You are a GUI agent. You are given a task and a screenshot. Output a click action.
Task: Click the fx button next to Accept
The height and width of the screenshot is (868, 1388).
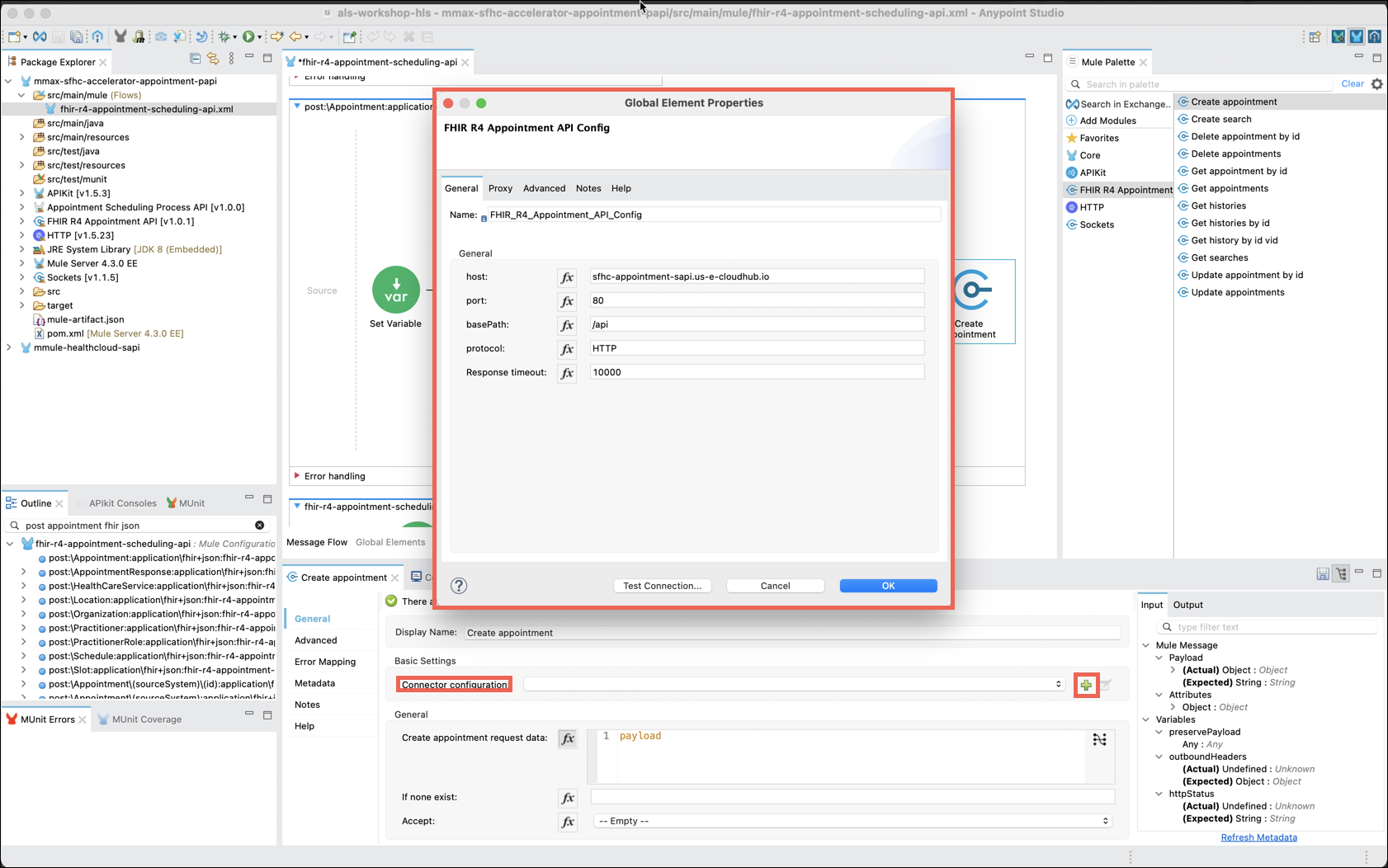coord(568,822)
